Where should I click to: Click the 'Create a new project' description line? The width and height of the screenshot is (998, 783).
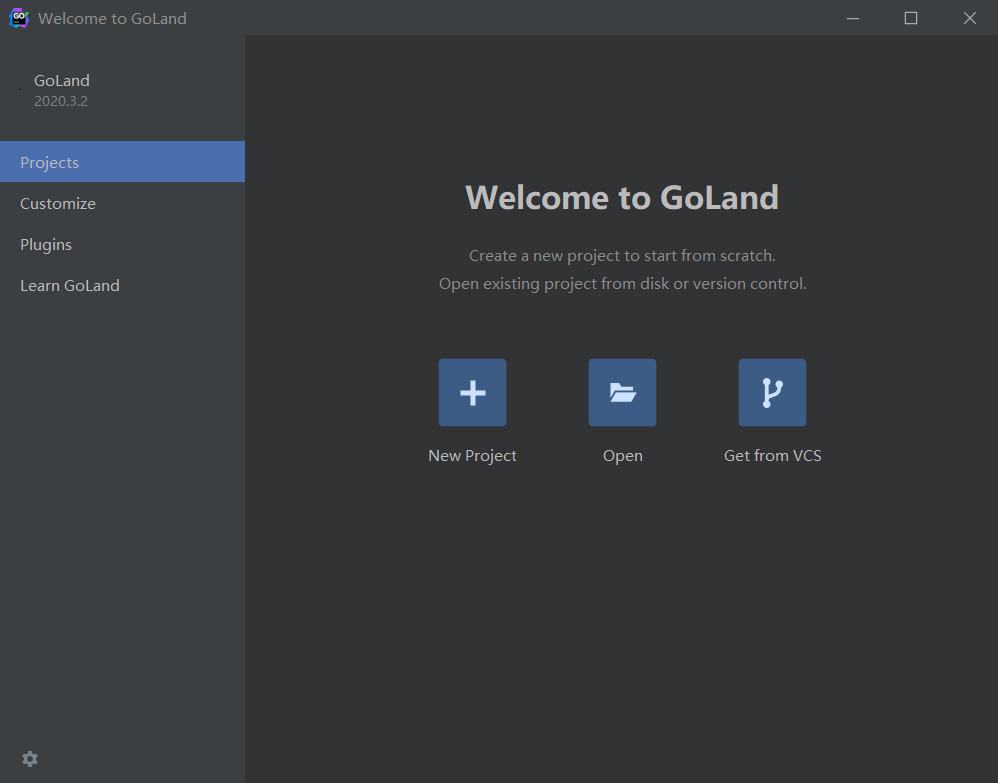[622, 256]
